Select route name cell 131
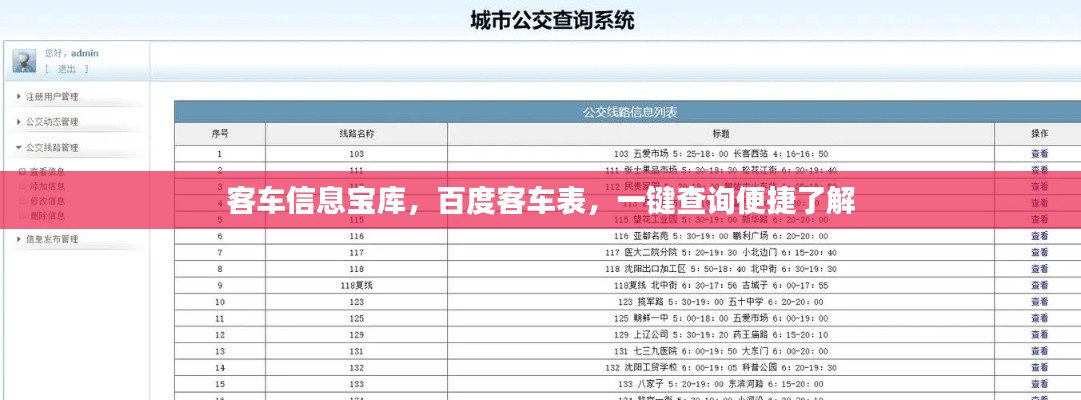The height and width of the screenshot is (400, 1081). pos(356,352)
